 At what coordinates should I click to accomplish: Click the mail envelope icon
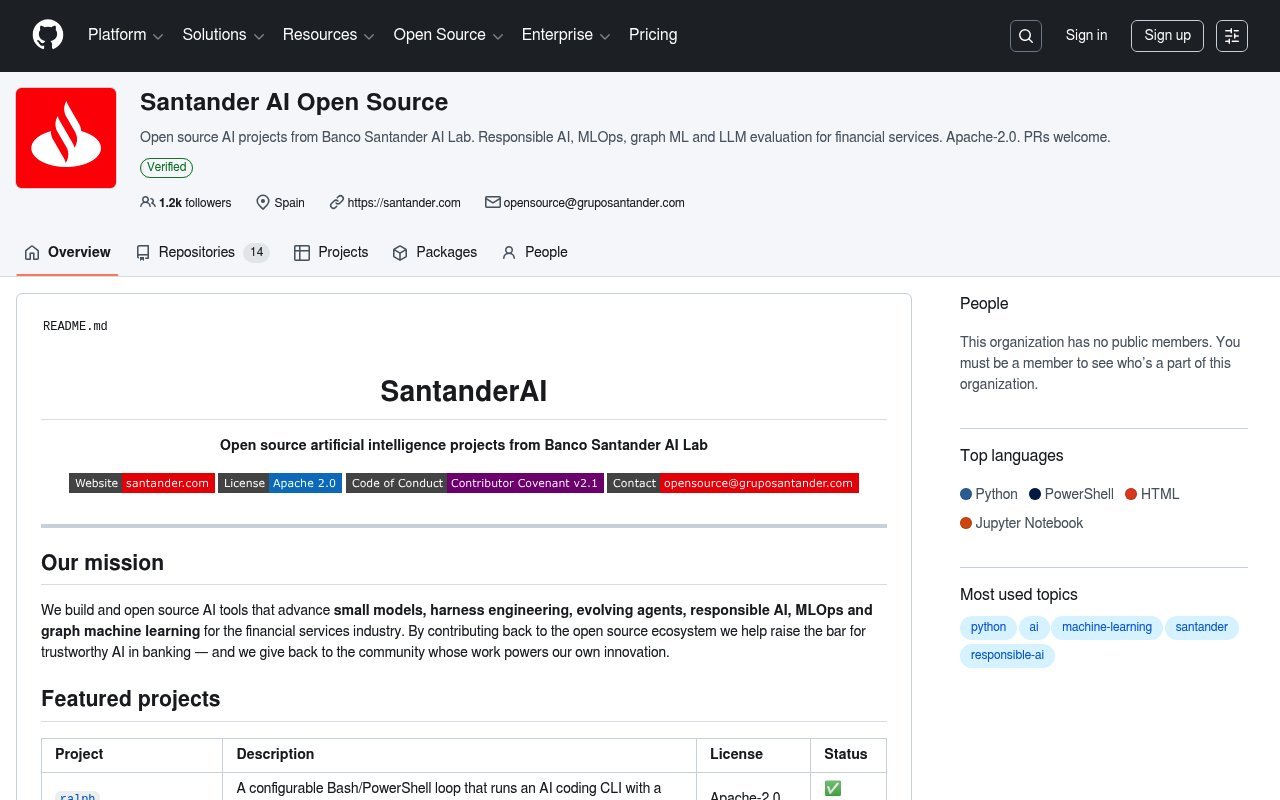(x=492, y=202)
